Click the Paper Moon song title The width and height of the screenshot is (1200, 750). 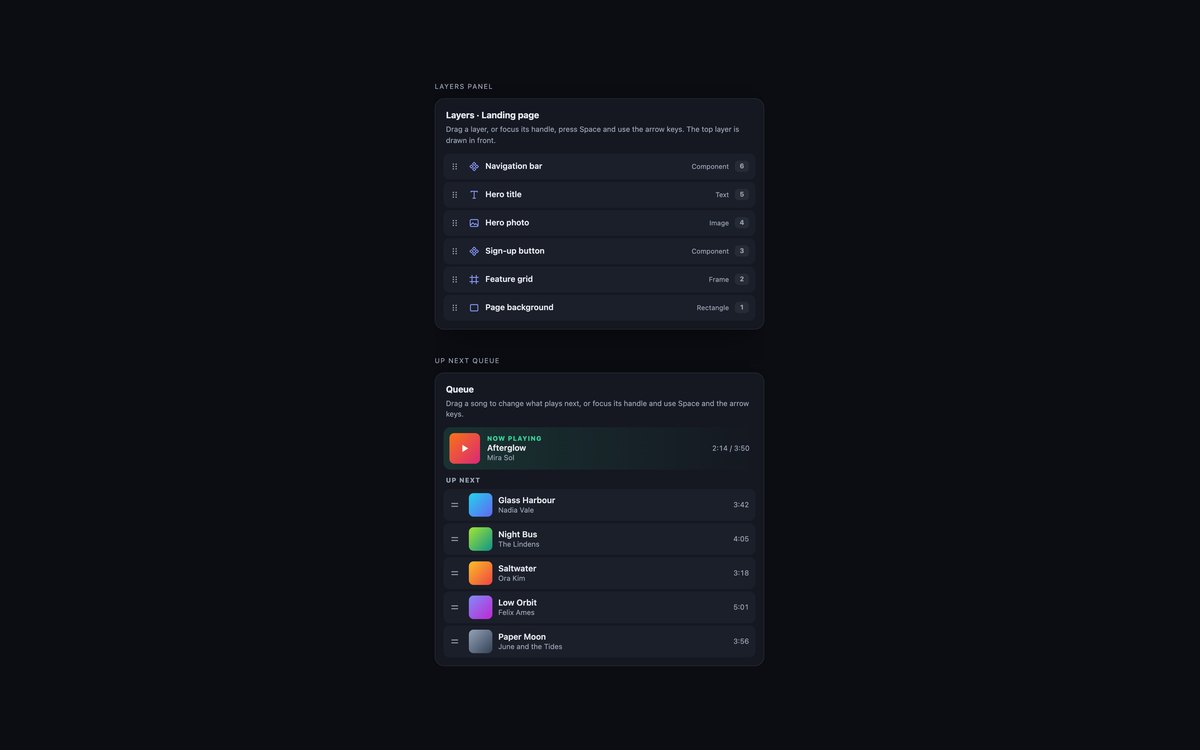[522, 636]
